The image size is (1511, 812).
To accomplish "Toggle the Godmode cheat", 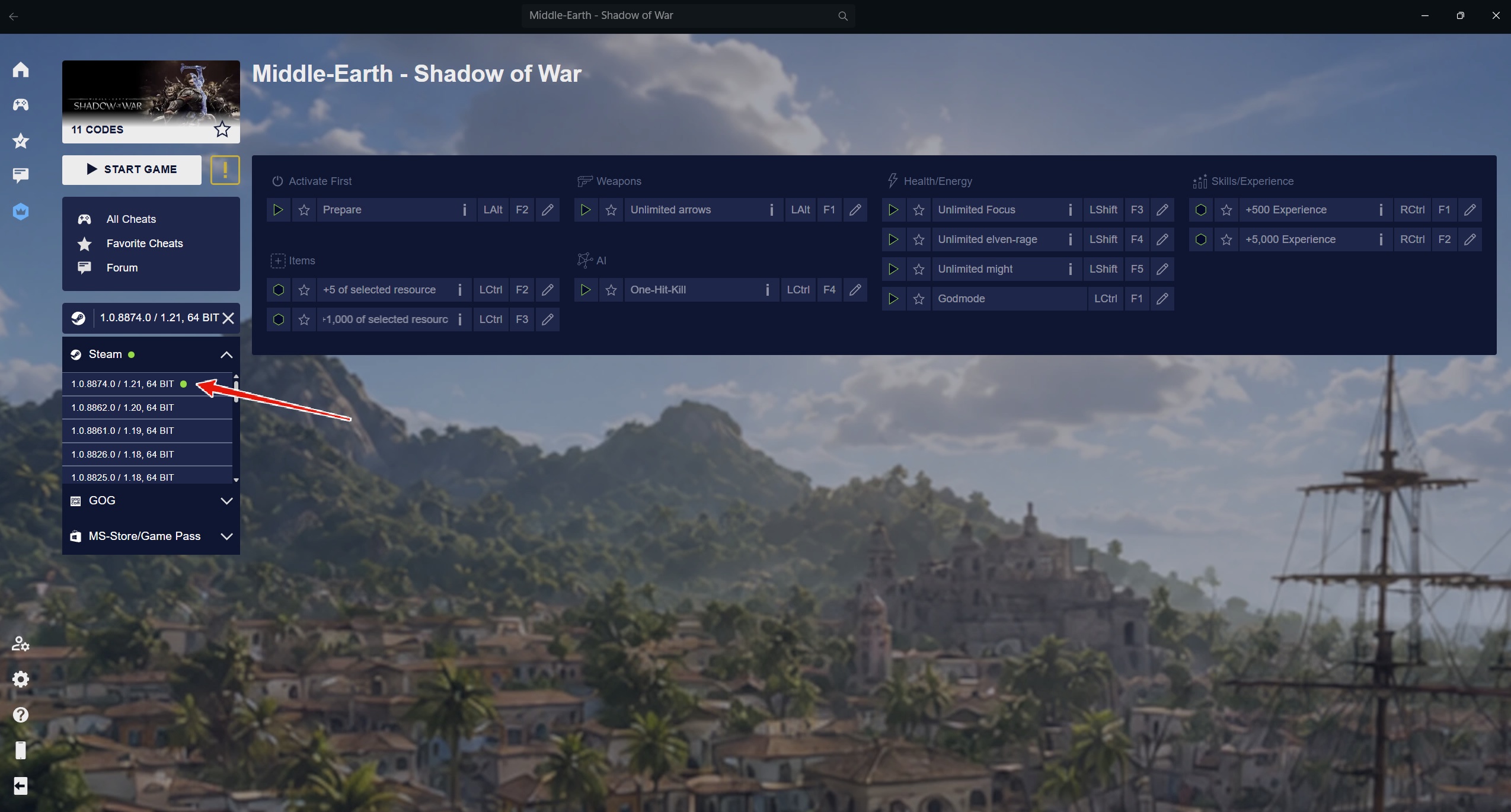I will [893, 299].
